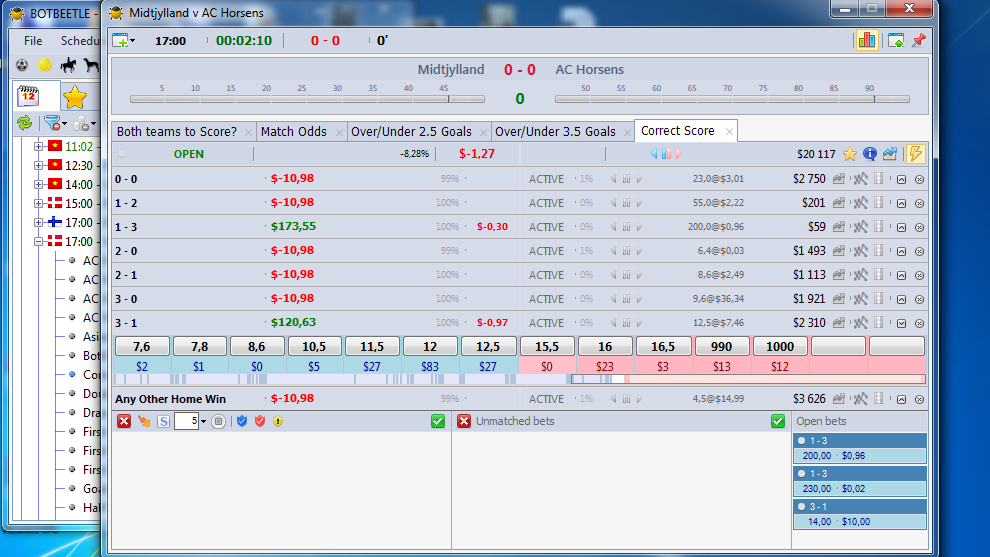
Task: Close the Match Odds tab
Action: [339, 132]
